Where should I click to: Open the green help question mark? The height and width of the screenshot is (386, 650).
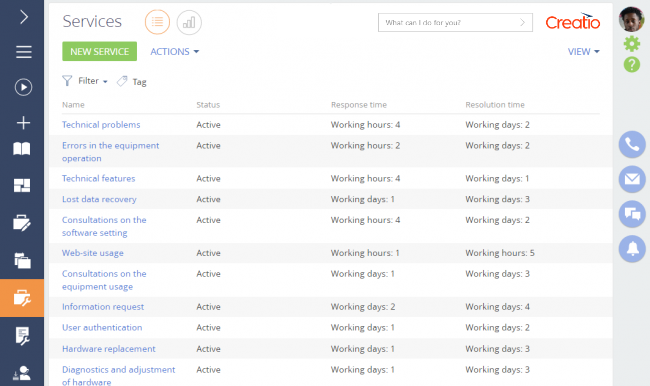click(632, 64)
